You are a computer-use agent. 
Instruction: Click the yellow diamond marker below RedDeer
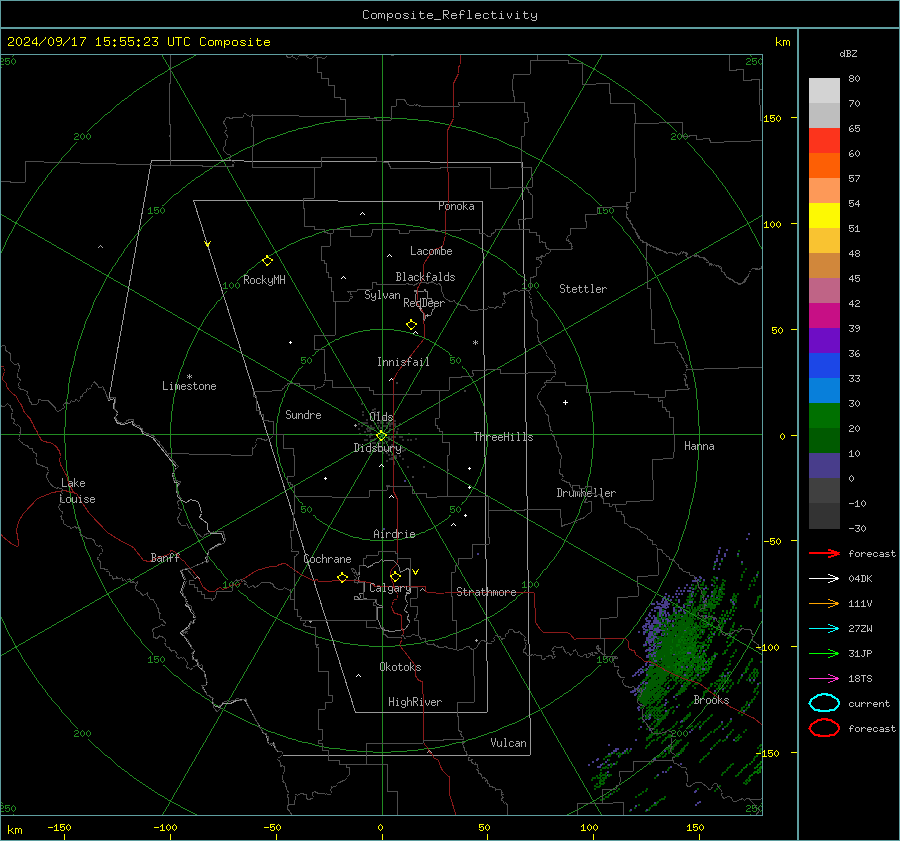coord(411,325)
